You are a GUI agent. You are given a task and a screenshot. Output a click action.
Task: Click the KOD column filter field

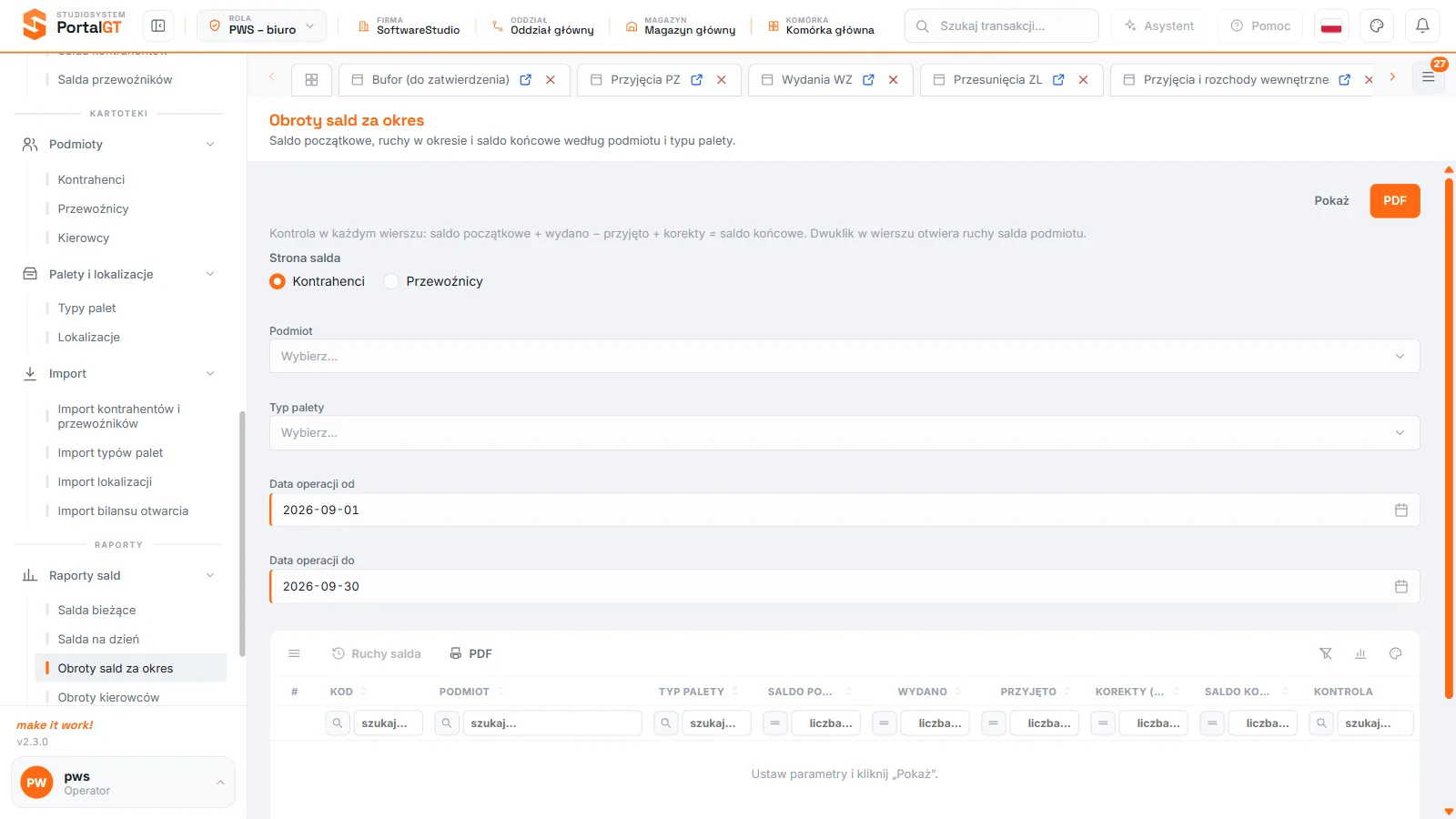[388, 723]
